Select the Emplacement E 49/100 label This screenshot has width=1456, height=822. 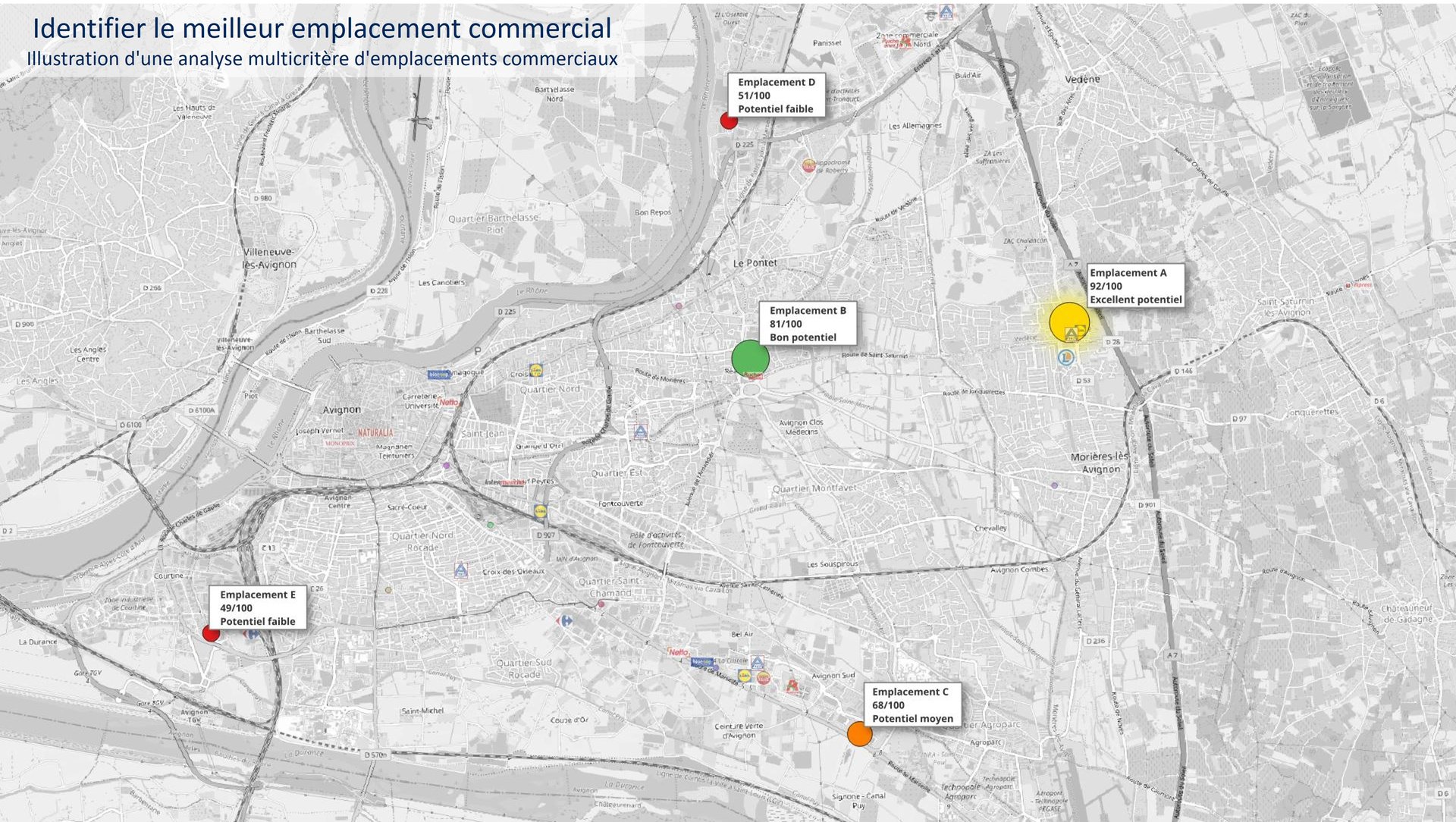point(258,608)
